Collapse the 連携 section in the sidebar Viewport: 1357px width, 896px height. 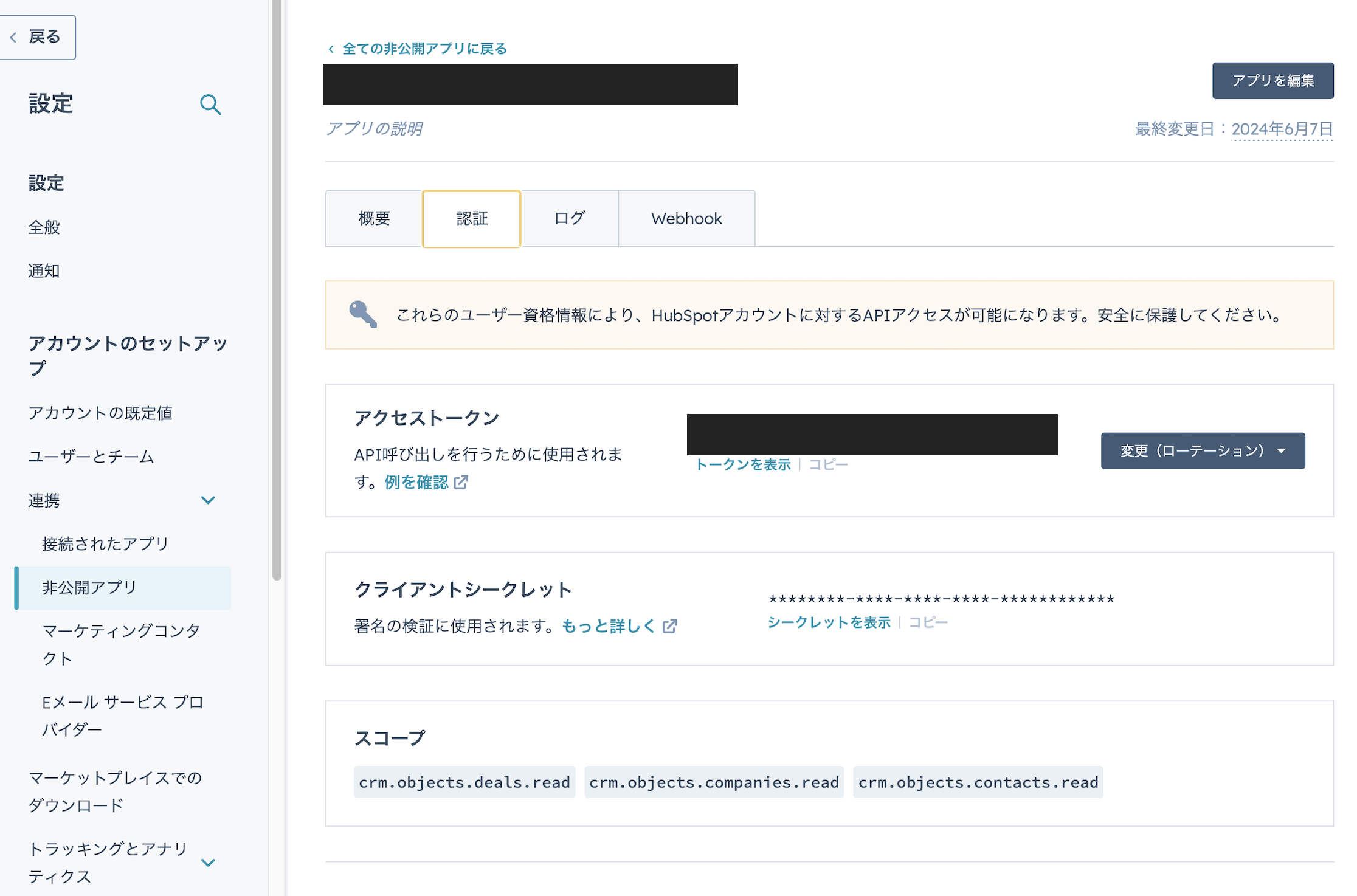(208, 500)
